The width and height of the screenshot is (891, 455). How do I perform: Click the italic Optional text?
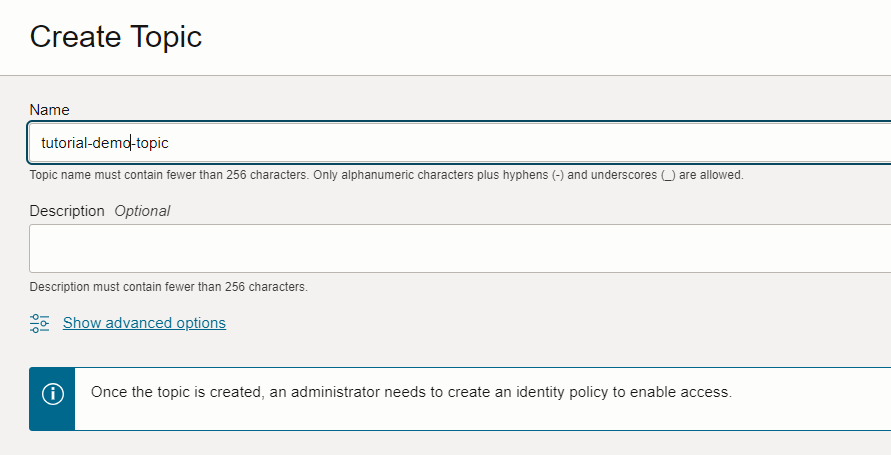pyautogui.click(x=142, y=211)
